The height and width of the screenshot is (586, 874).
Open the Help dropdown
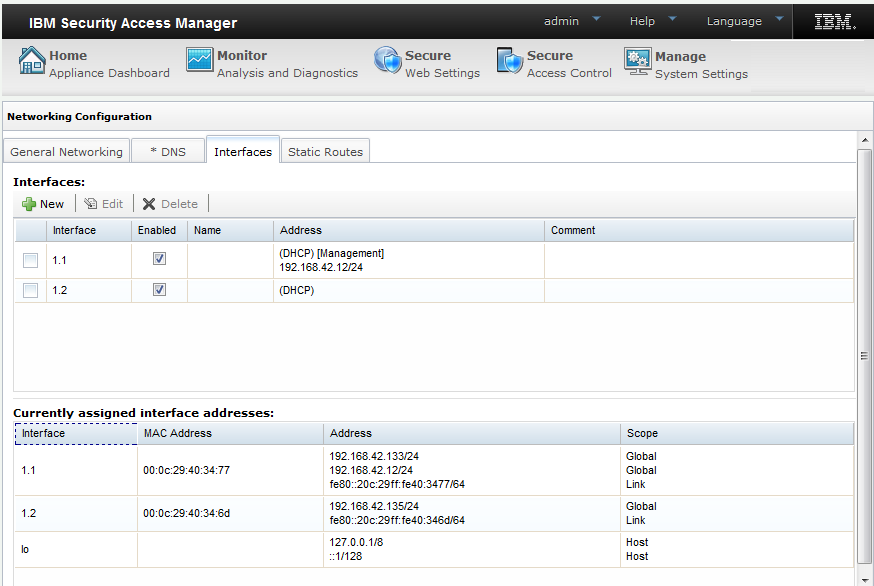[642, 20]
